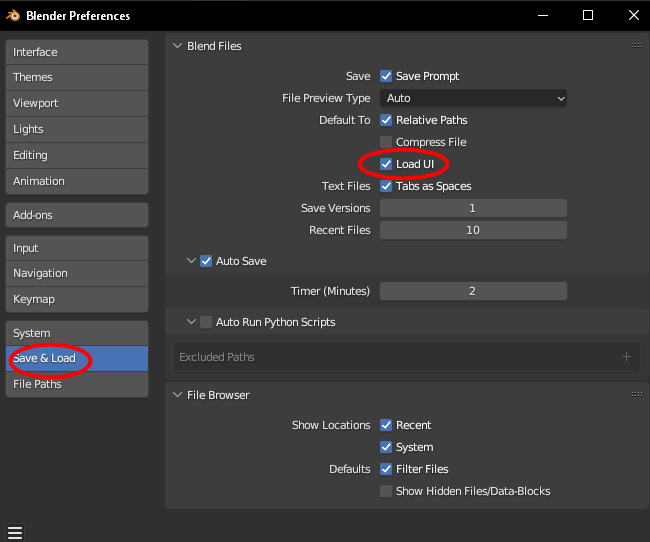
Task: Click the plus icon to add excluded path
Action: click(x=626, y=357)
